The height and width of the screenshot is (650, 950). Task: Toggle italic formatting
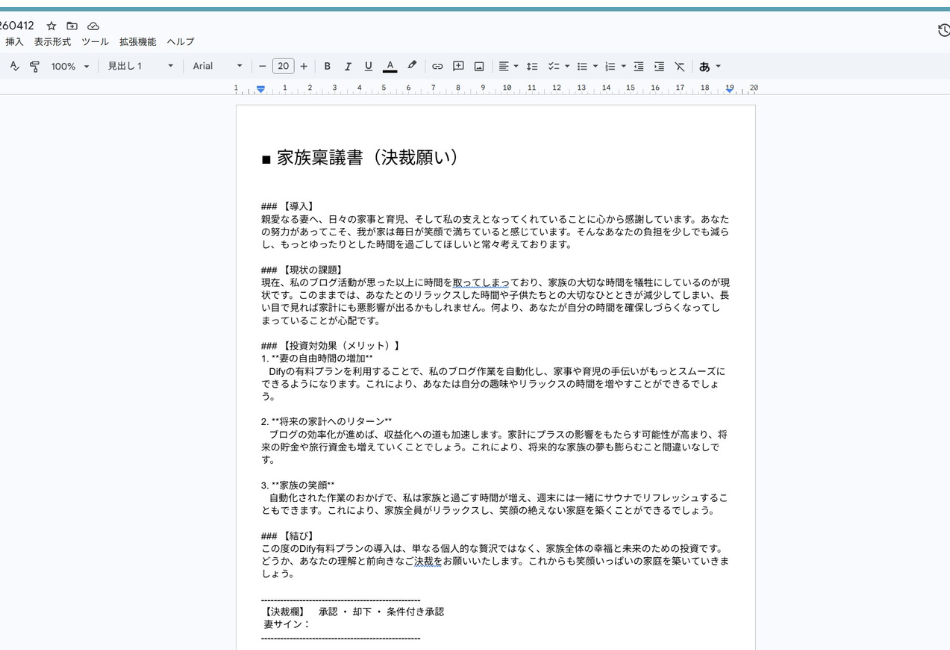[347, 67]
